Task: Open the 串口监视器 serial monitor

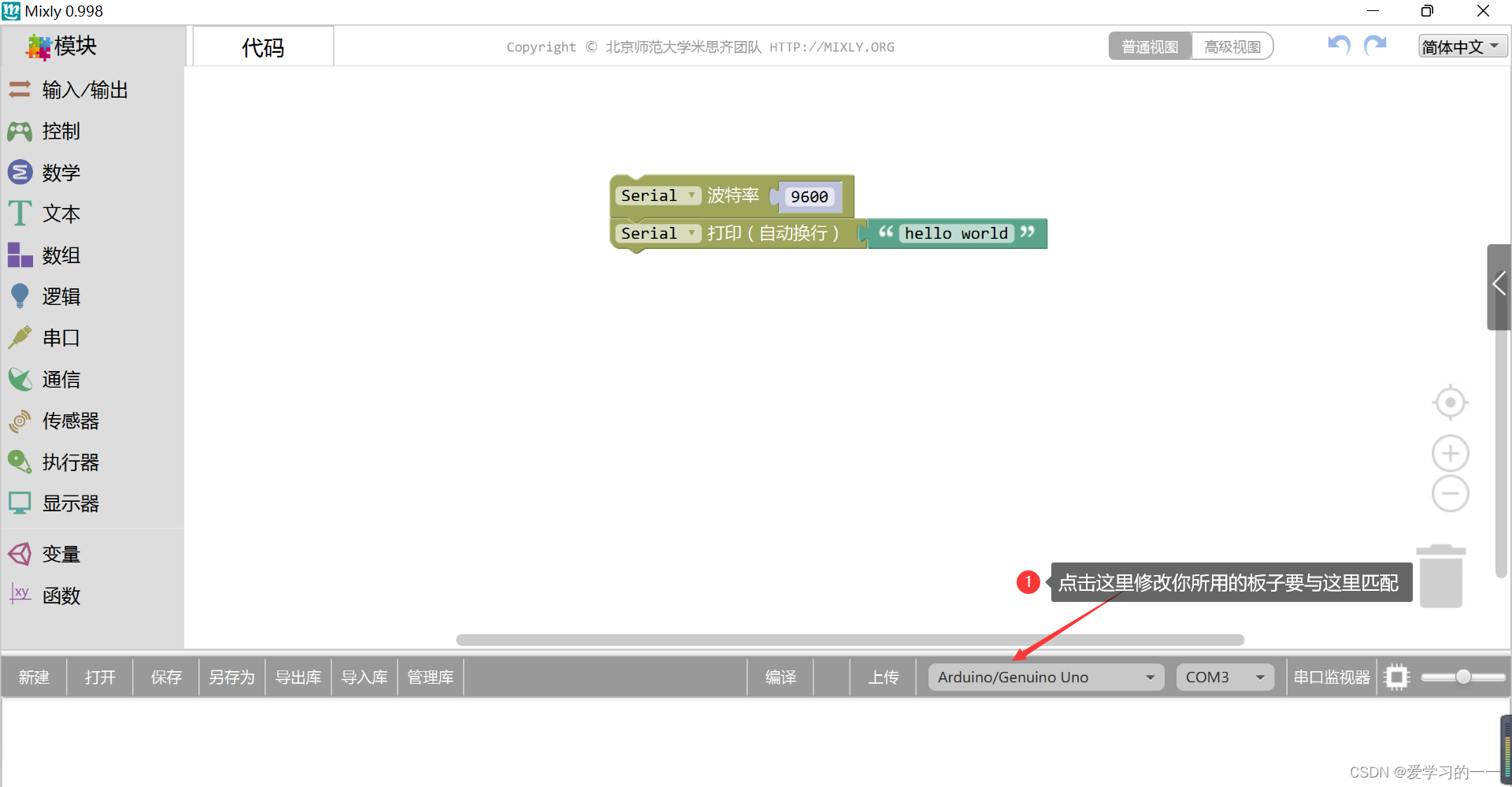Action: coord(1331,677)
